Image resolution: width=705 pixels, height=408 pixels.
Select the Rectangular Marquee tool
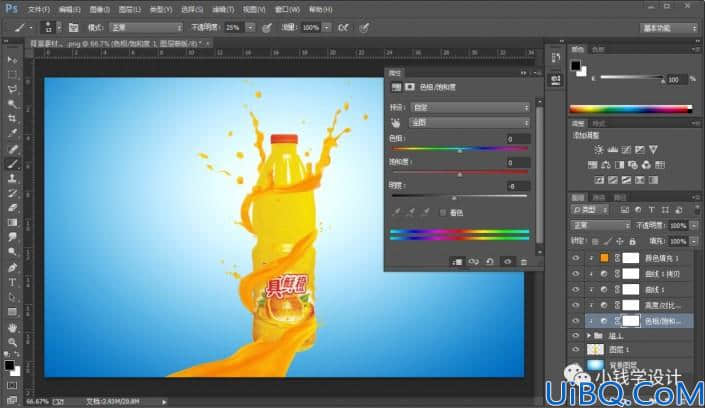tap(12, 74)
